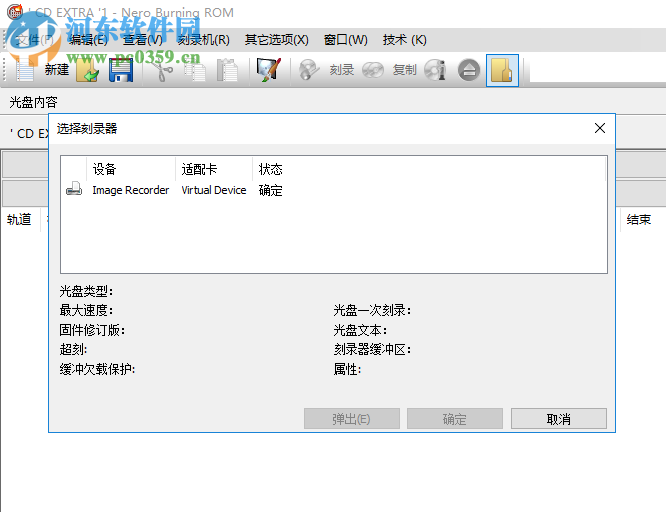666x512 pixels.
Task: Open the 窗口(W) menu
Action: click(x=345, y=40)
